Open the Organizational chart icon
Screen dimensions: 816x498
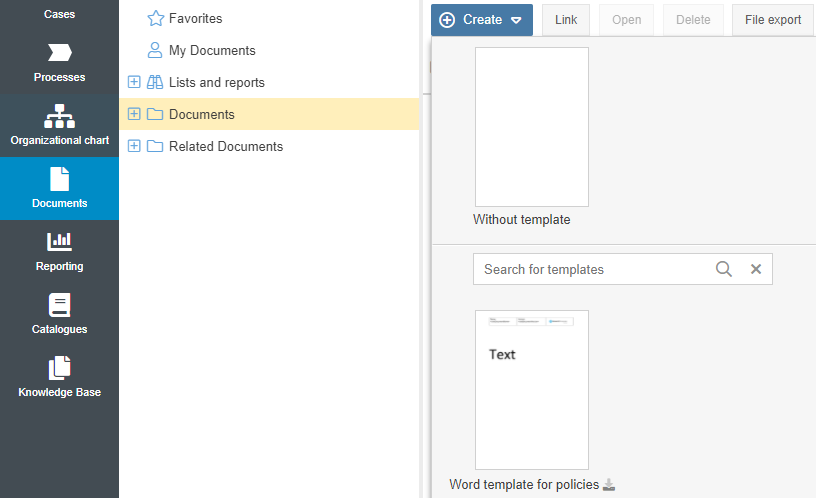pyautogui.click(x=59, y=116)
